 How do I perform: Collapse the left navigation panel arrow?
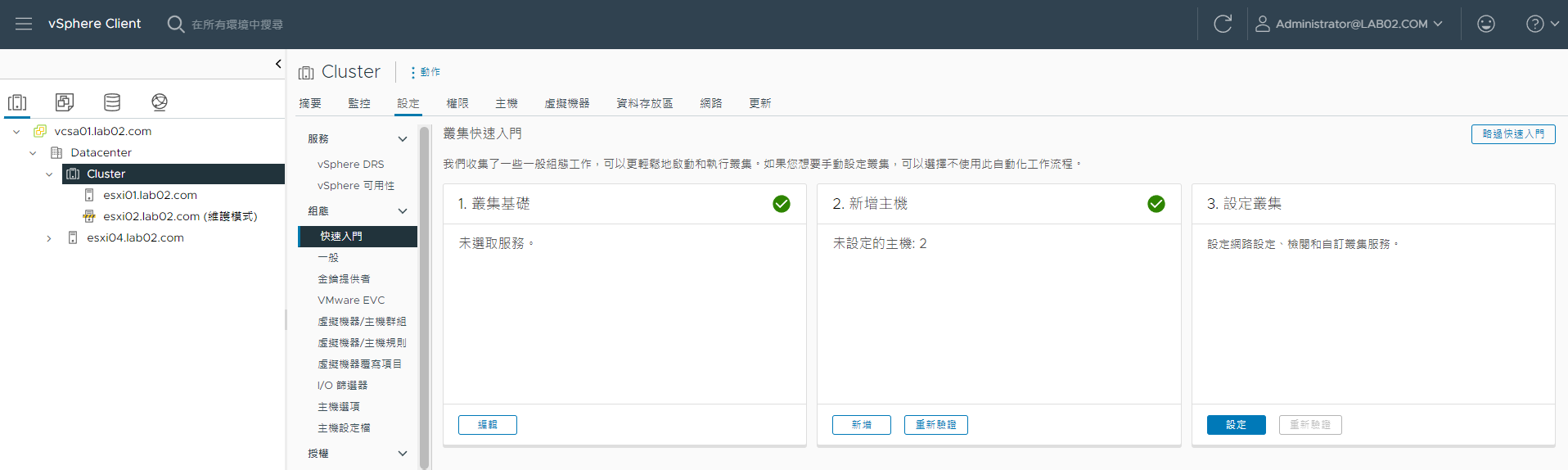[278, 64]
